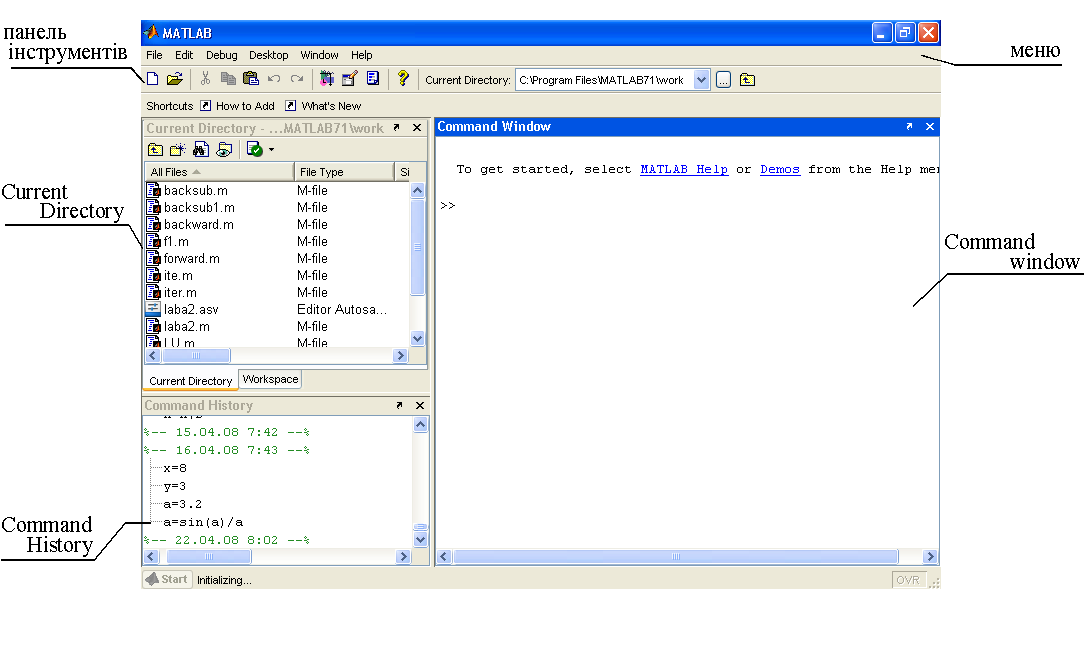The width and height of the screenshot is (1088, 664).
Task: Close the Command Window panel
Action: [x=930, y=126]
